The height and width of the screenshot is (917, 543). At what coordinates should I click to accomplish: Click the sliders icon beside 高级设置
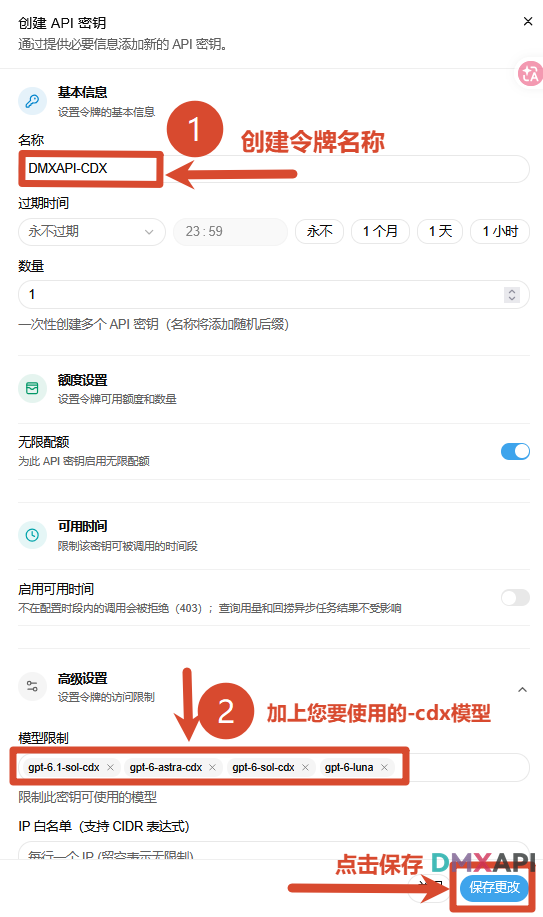(32, 686)
